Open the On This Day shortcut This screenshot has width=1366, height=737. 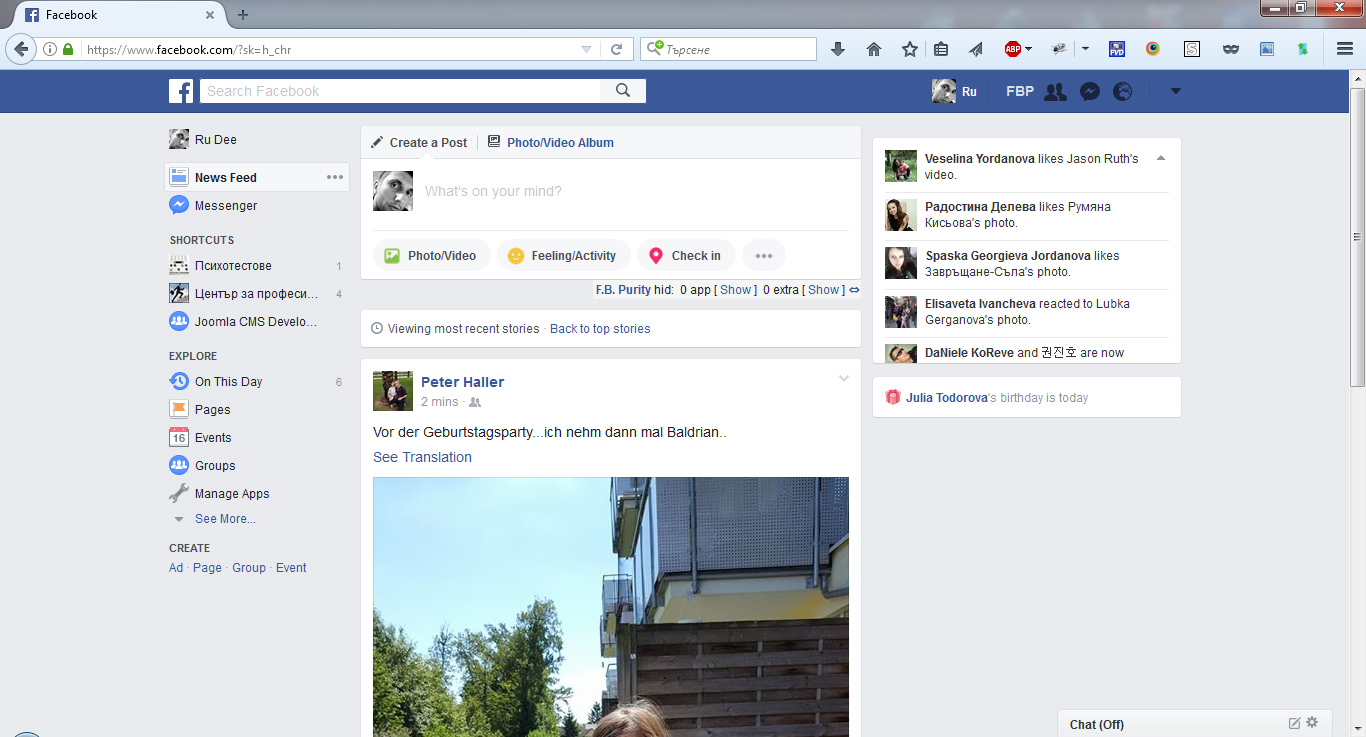point(228,382)
